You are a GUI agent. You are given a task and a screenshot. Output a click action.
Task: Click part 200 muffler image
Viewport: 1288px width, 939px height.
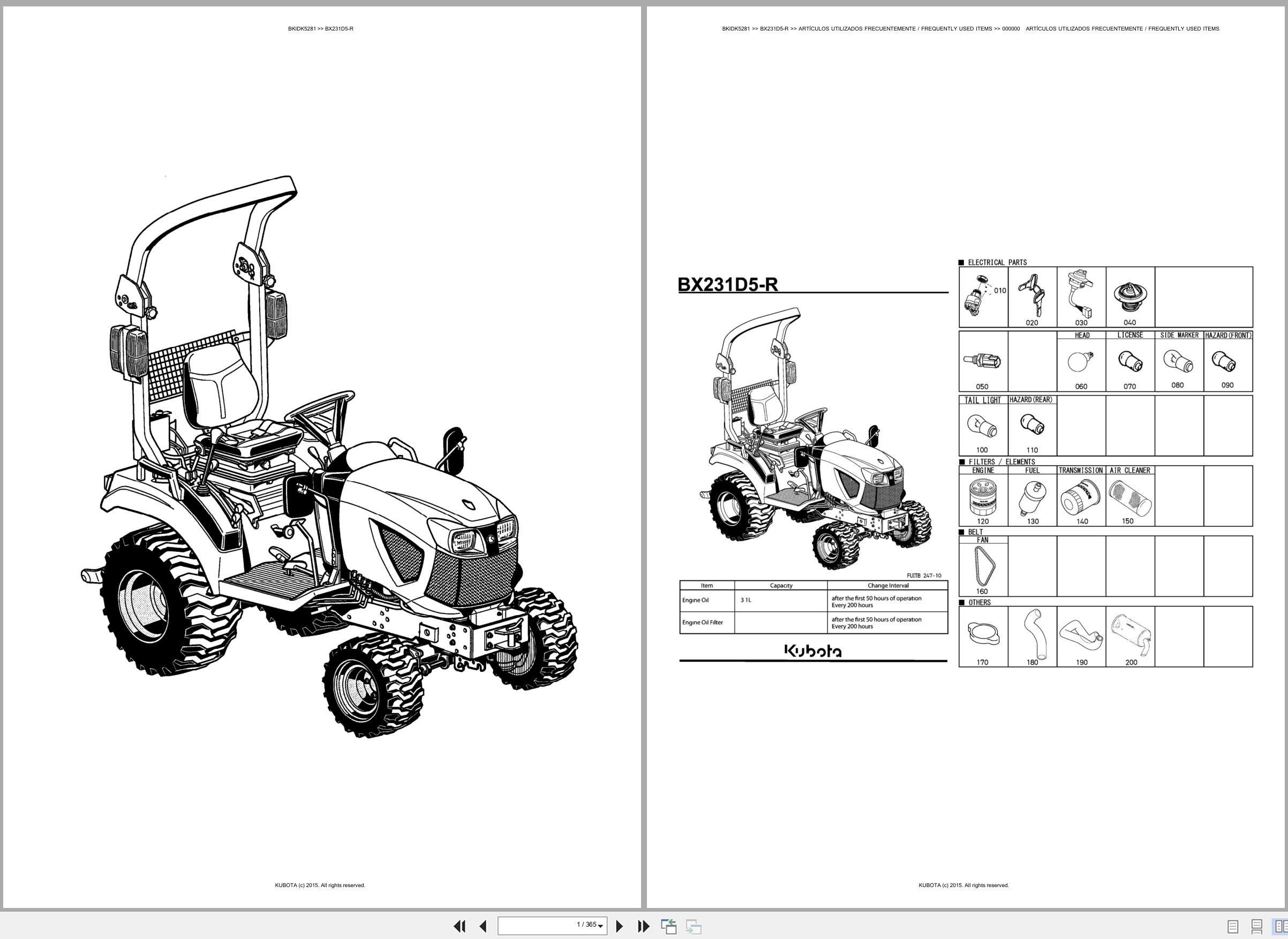pos(1130,635)
